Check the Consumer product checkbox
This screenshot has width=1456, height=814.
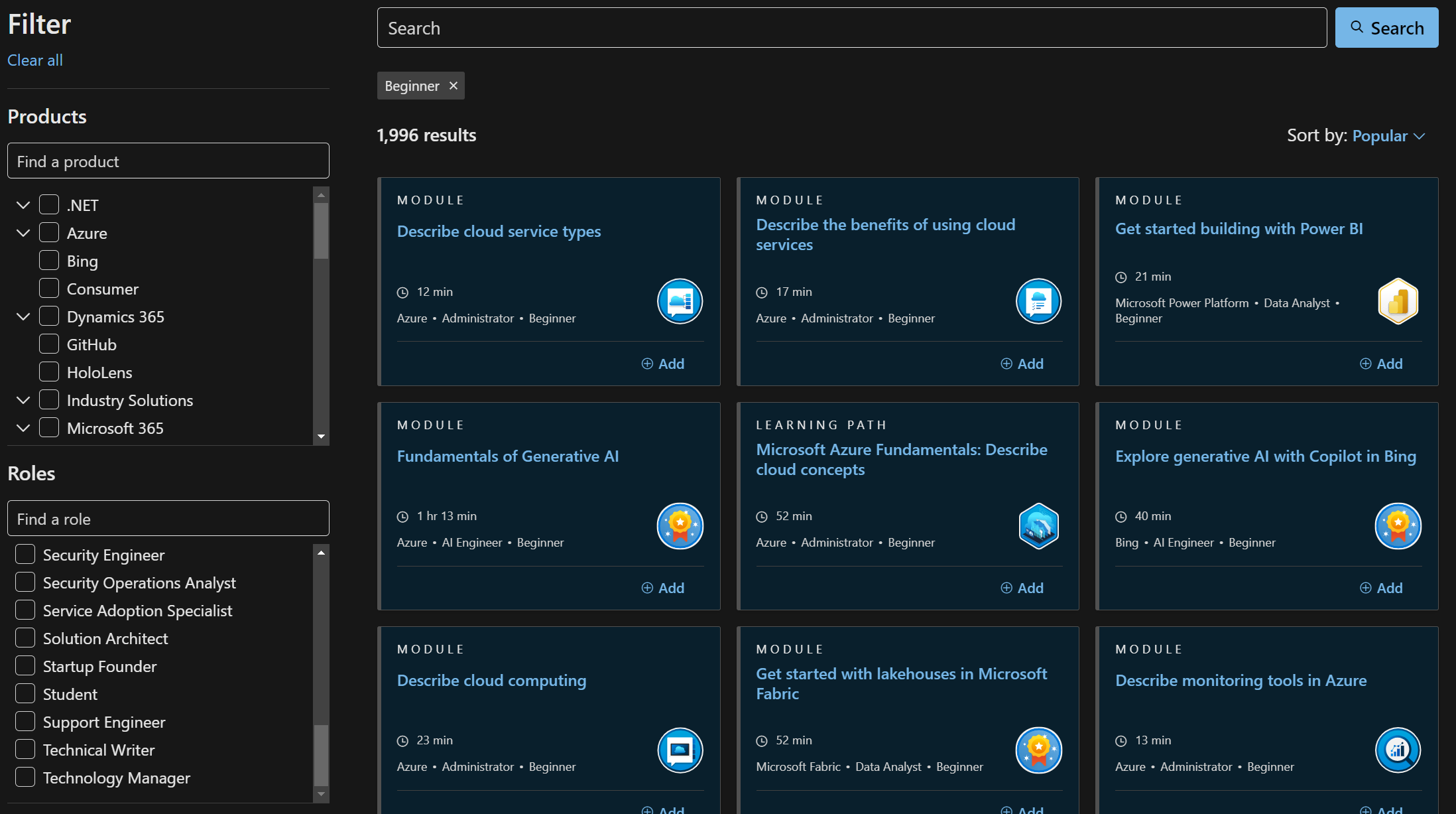point(49,288)
